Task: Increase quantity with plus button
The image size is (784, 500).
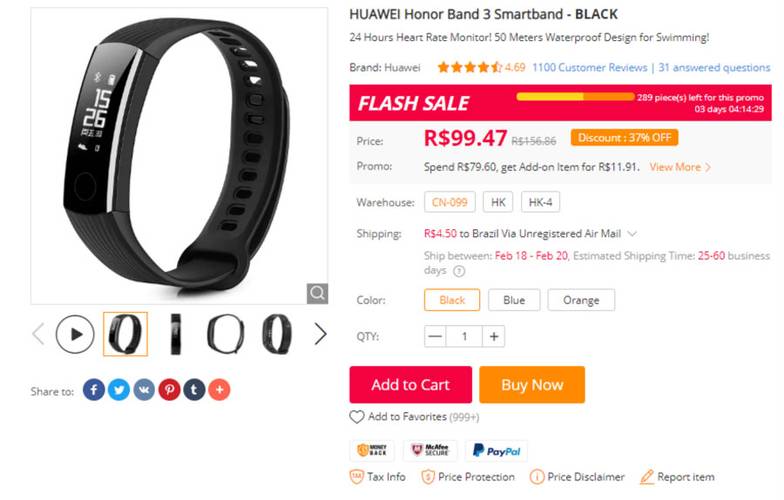Action: coord(494,336)
